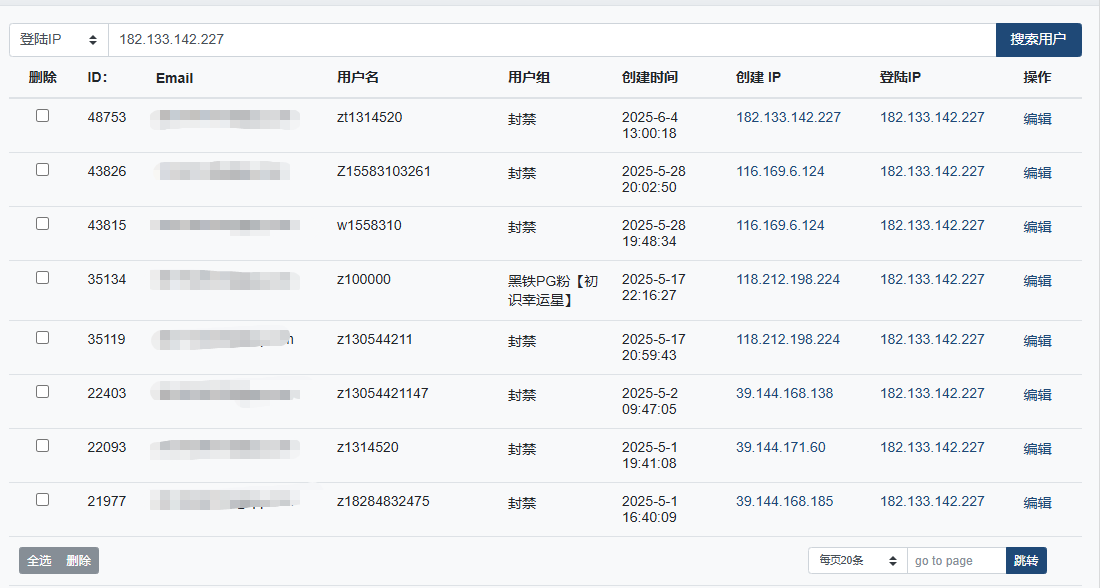Open creation IP 118.212.198.224 for ID 35119
1100x588 pixels.
point(788,339)
